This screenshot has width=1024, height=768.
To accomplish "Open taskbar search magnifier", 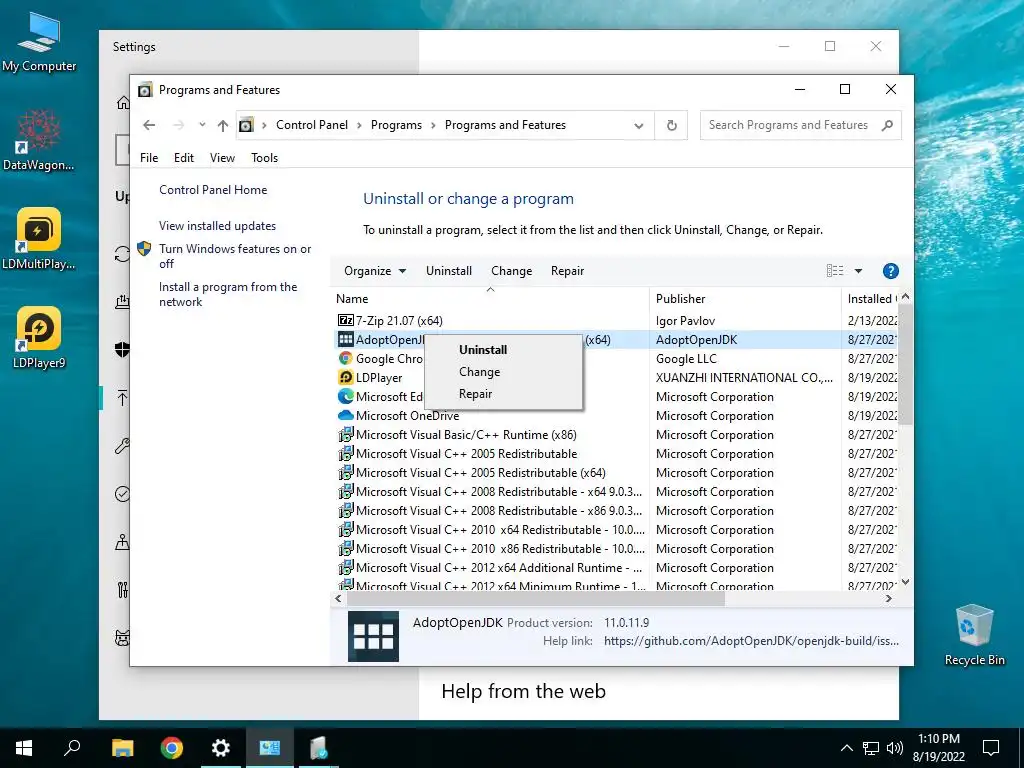I will pos(72,748).
